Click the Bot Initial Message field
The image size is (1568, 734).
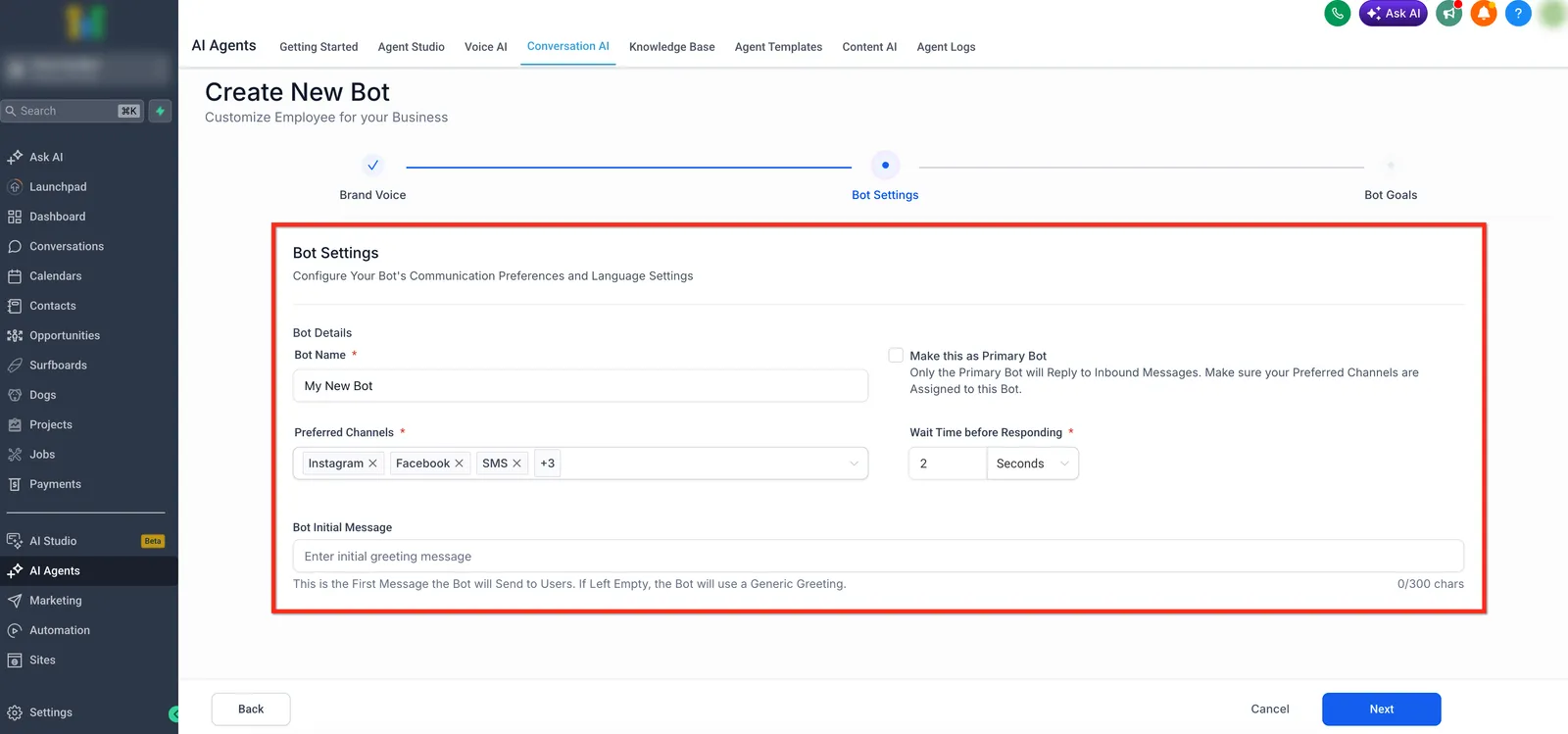(878, 557)
